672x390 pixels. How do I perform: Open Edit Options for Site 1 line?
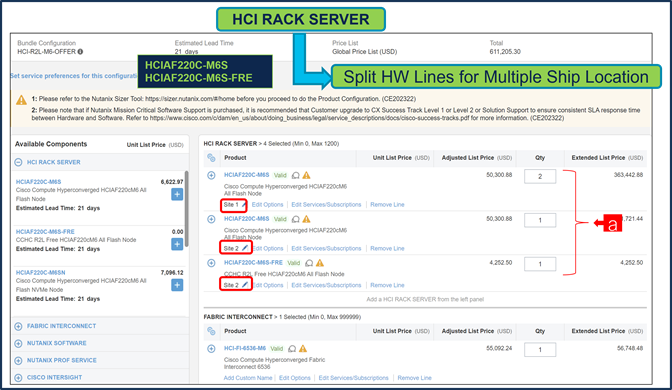(x=267, y=205)
